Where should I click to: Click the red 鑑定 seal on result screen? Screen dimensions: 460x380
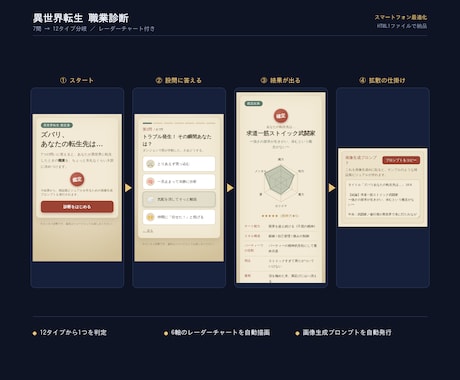pos(281,116)
